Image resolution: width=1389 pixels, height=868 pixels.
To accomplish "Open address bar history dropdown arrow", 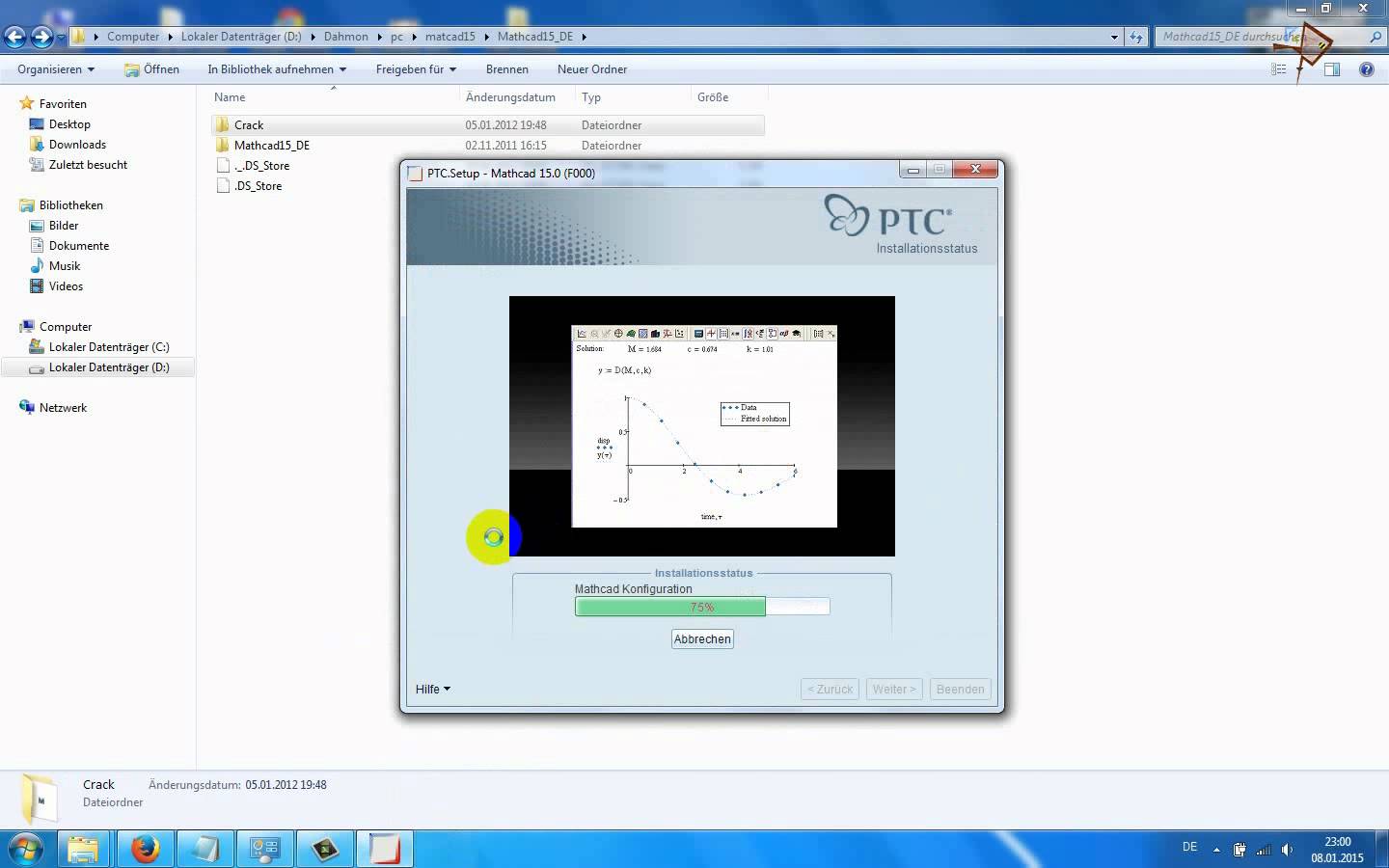I will (x=1114, y=37).
